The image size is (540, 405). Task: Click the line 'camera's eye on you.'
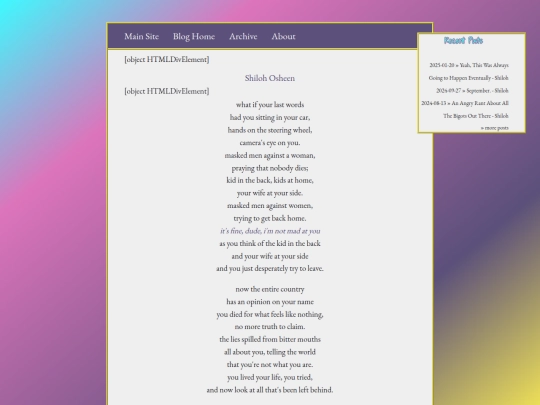pos(270,142)
